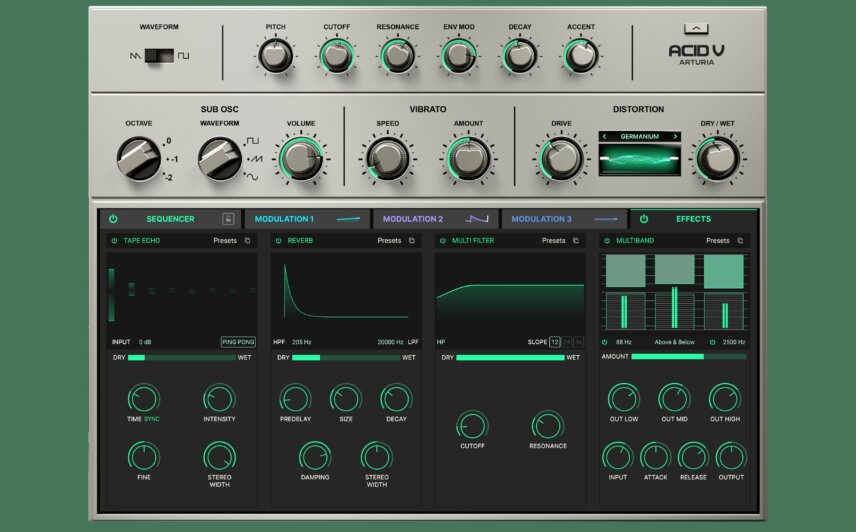Click the Tape Echo Intensity knob
856x532 pixels.
coord(219,398)
